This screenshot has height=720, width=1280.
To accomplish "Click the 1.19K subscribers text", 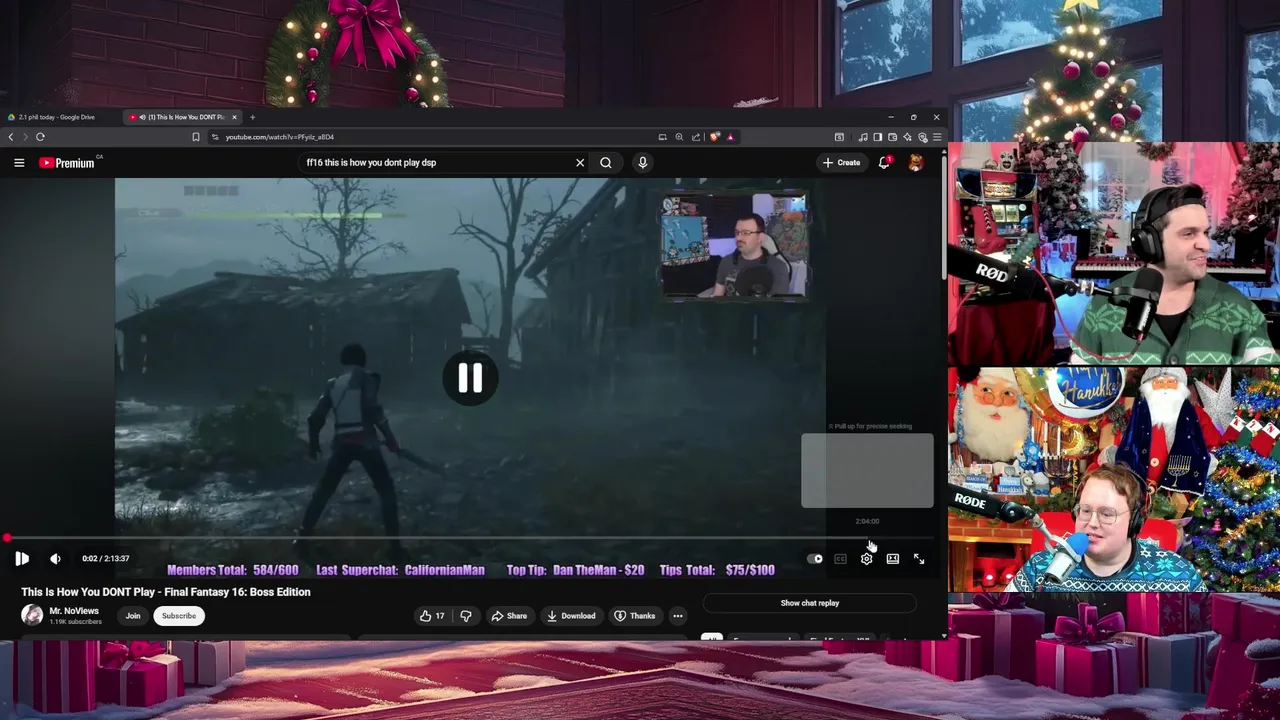I will point(76,622).
